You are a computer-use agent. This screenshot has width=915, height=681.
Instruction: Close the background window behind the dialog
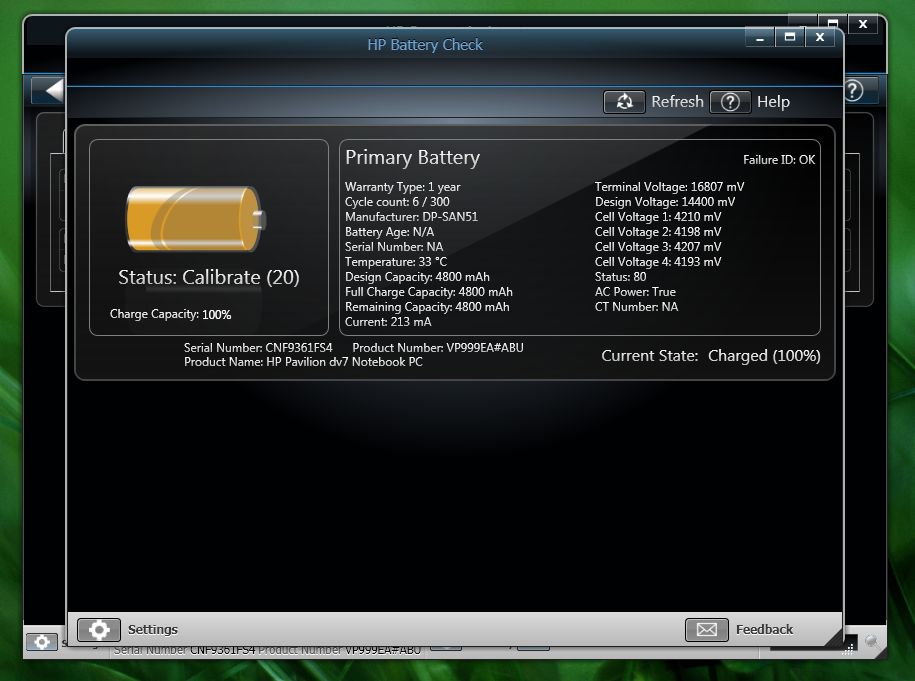click(x=862, y=23)
